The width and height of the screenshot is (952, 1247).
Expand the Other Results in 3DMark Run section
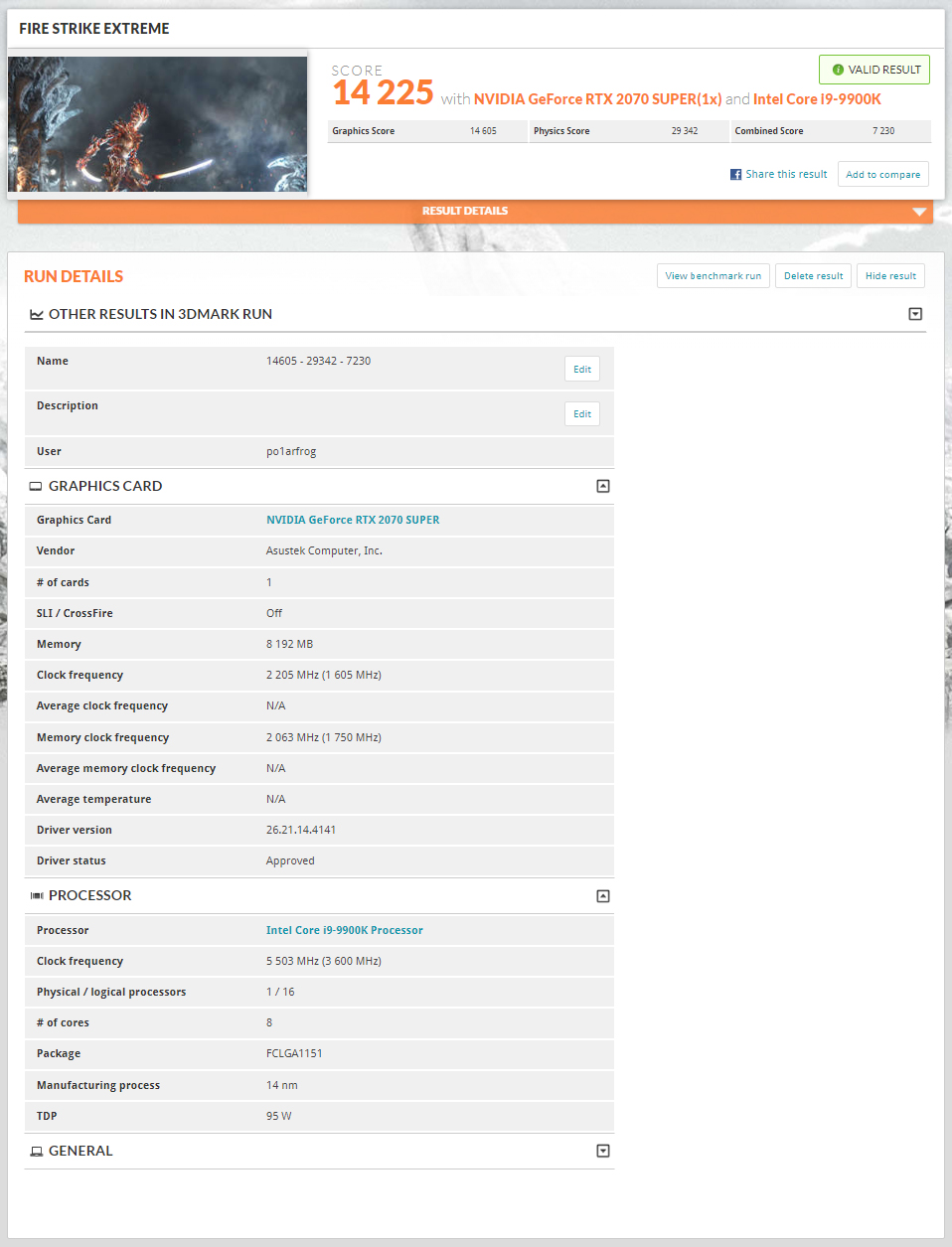[915, 314]
